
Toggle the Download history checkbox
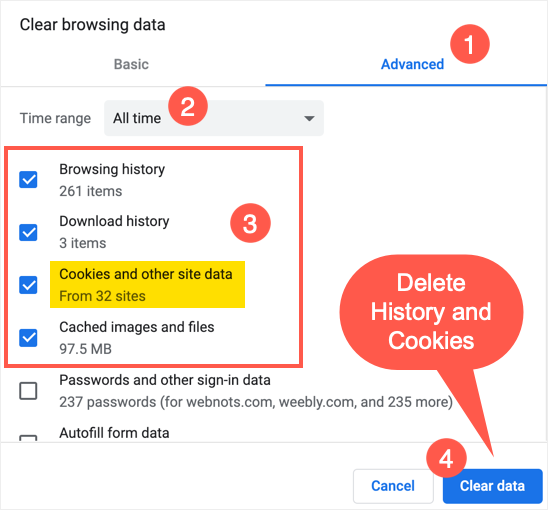click(x=28, y=232)
